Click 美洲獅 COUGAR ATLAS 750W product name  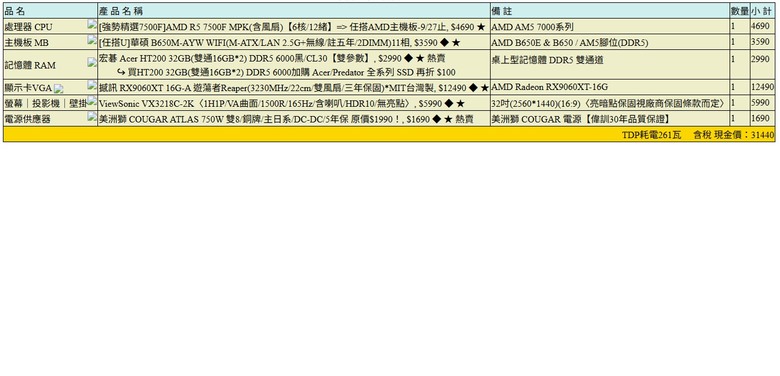pos(286,119)
